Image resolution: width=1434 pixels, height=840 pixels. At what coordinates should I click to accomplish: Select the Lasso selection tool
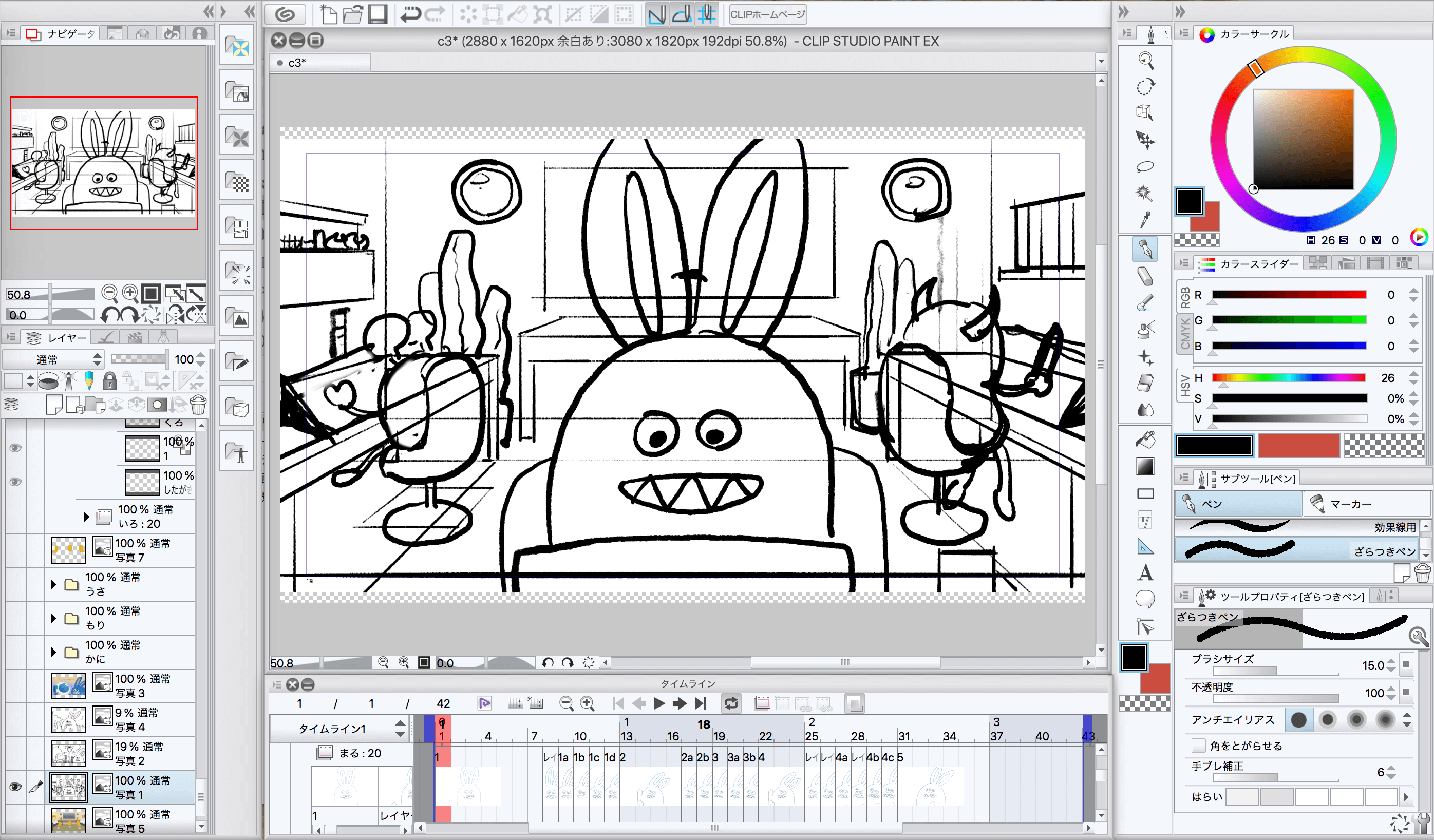(x=1145, y=167)
